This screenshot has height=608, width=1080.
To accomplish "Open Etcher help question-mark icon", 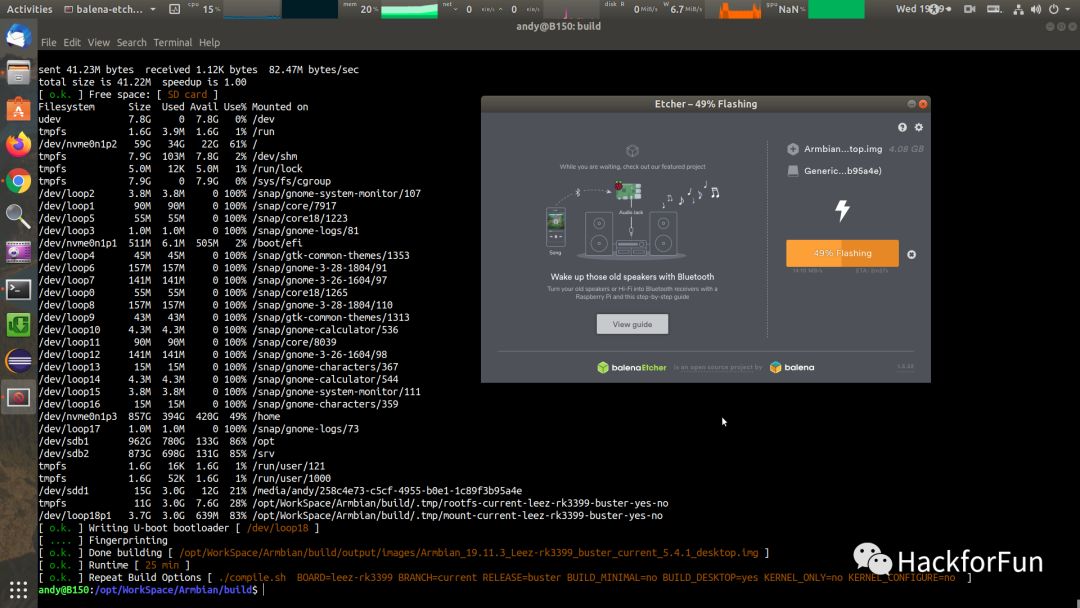I will (902, 127).
